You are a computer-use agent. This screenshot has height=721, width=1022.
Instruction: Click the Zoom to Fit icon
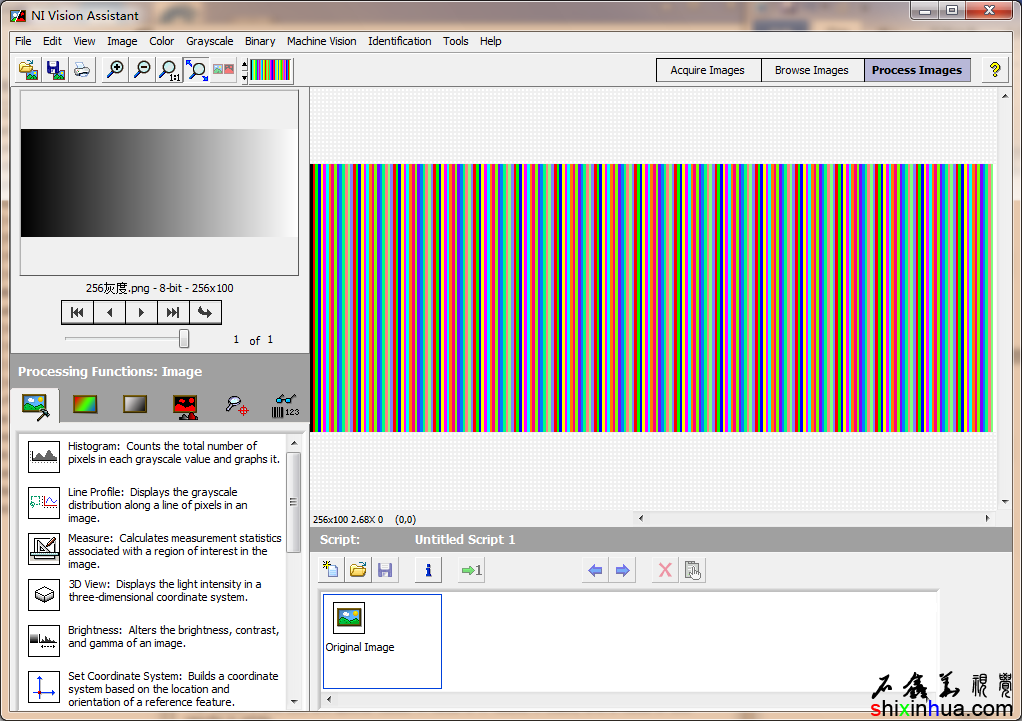[196, 70]
